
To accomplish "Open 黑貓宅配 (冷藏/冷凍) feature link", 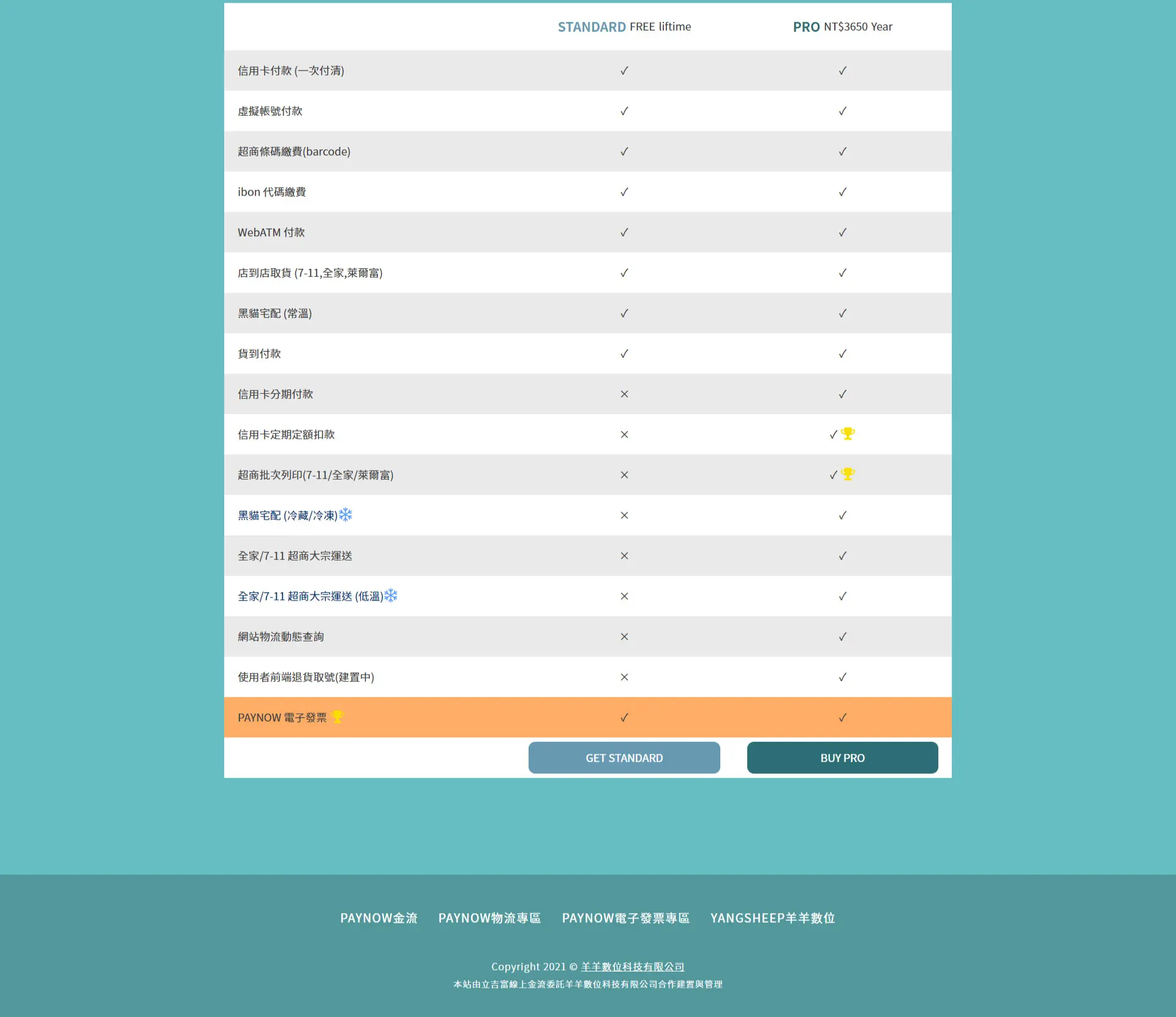I will [287, 515].
